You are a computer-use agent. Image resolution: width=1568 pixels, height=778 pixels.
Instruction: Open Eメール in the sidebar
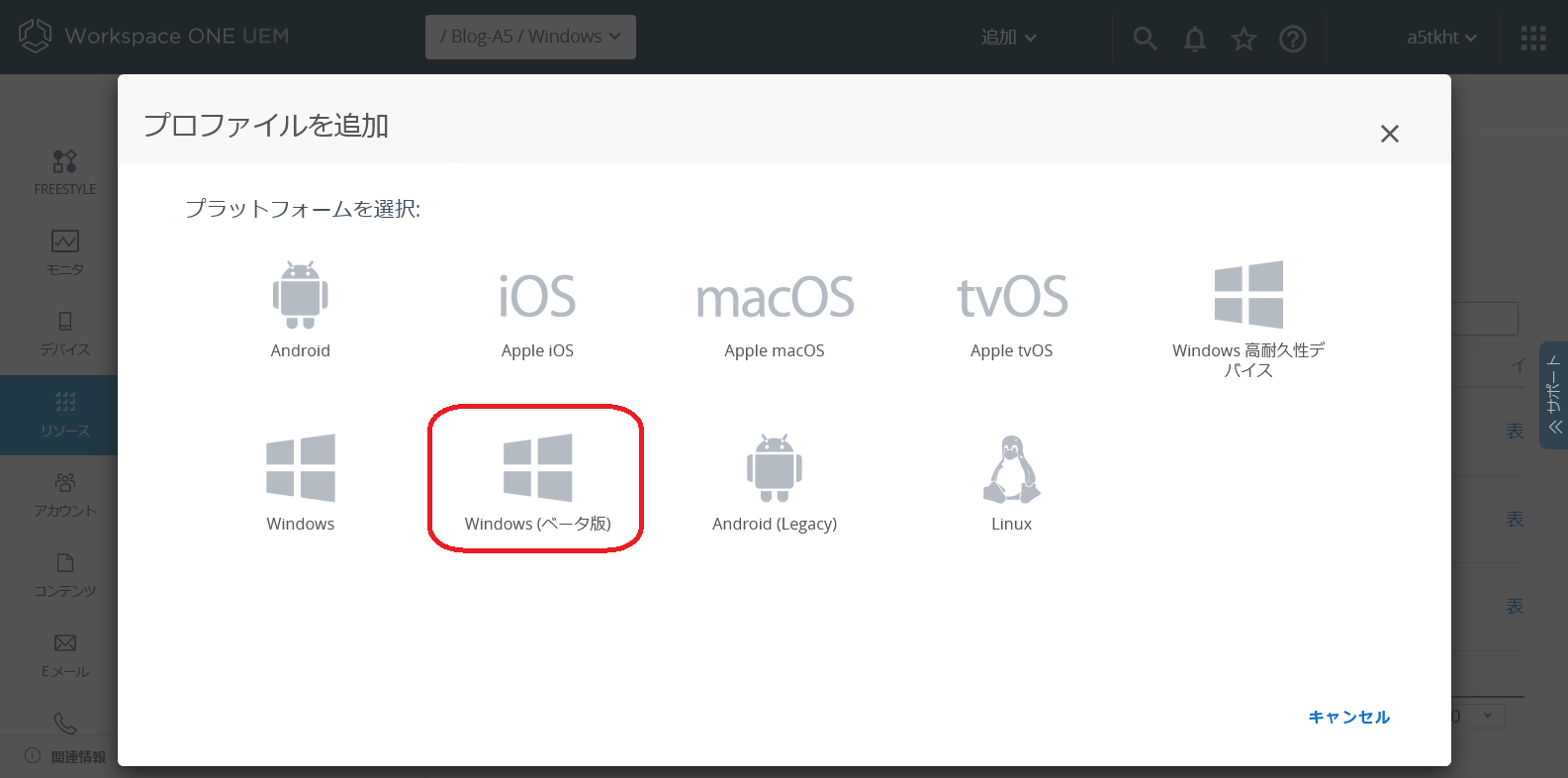(x=65, y=655)
